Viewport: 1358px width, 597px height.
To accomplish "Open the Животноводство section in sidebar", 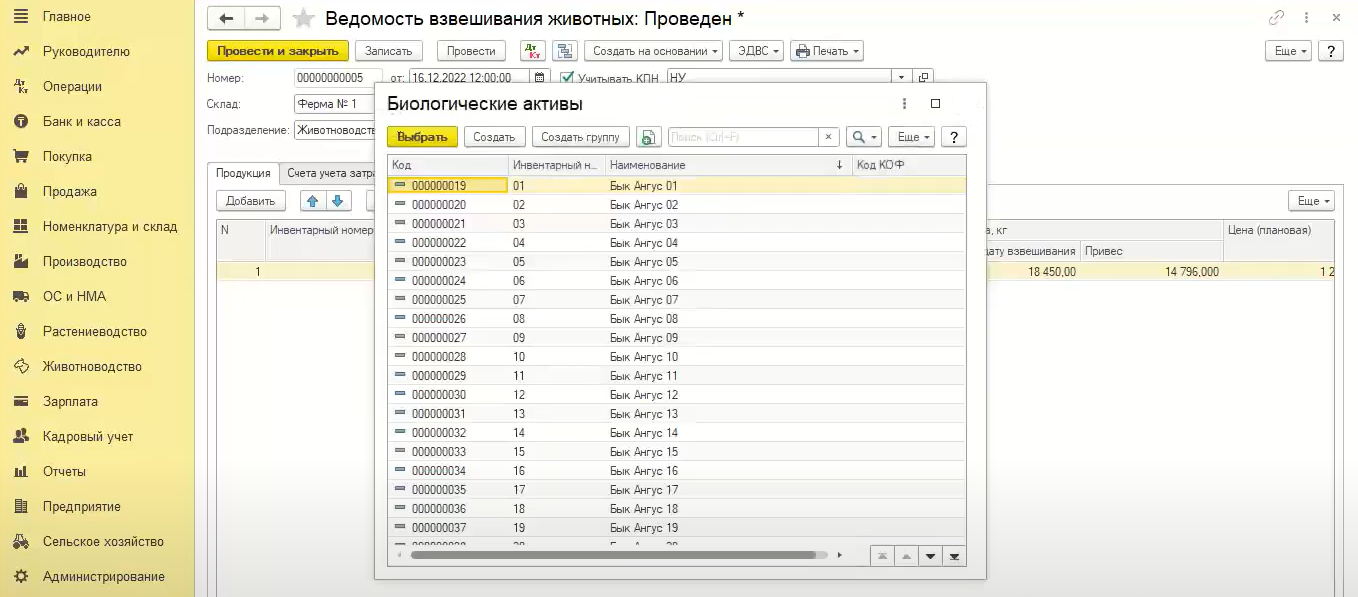I will click(x=92, y=366).
